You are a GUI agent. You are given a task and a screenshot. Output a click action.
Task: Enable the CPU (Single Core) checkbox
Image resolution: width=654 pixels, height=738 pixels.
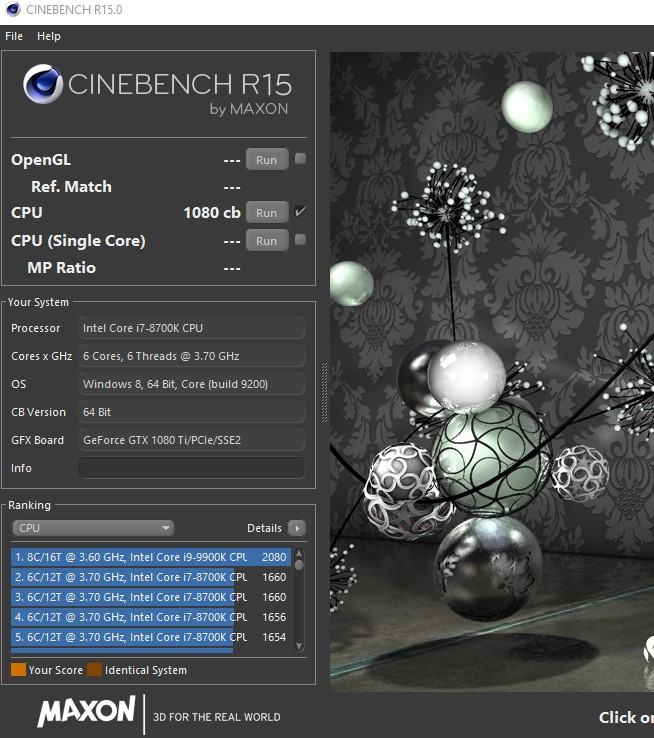click(x=300, y=240)
